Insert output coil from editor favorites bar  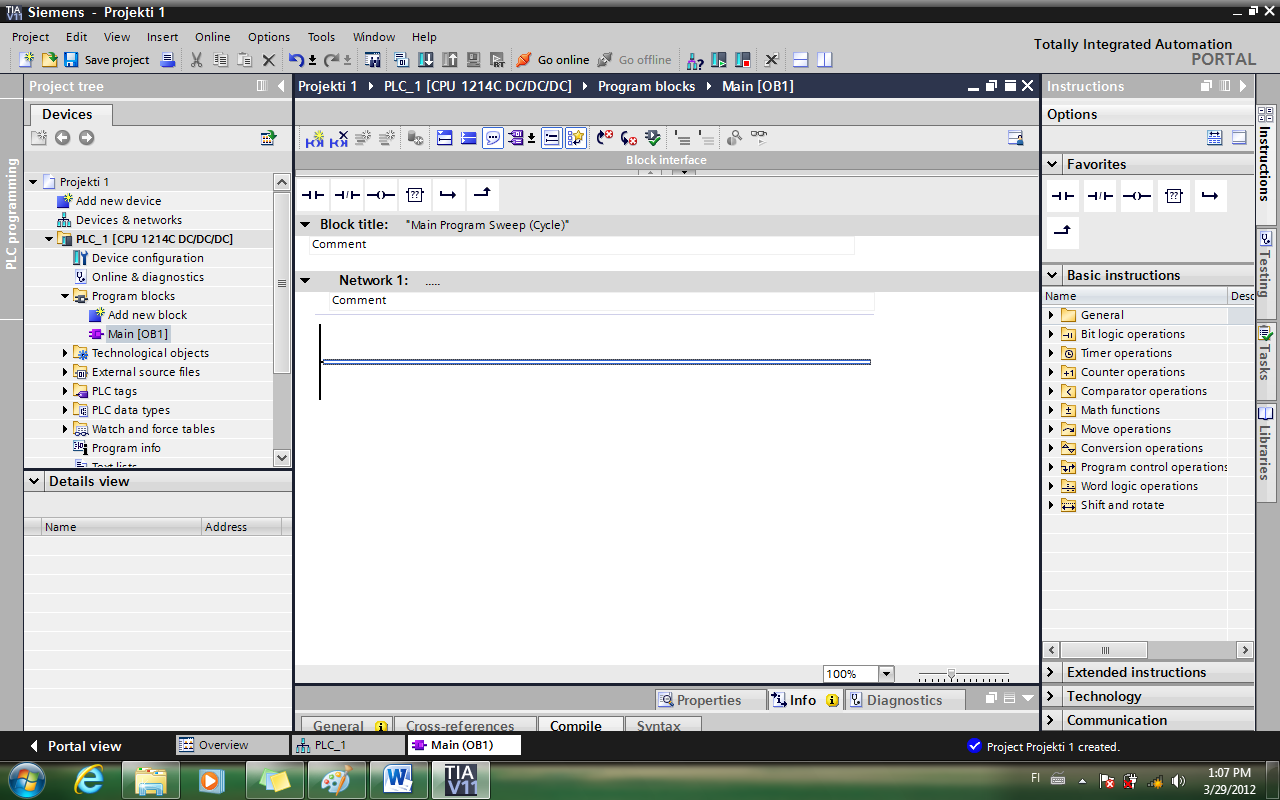[381, 194]
